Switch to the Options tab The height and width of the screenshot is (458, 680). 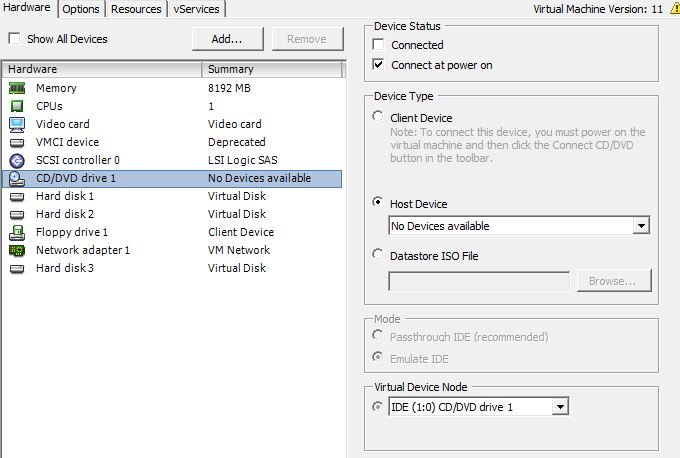point(80,9)
